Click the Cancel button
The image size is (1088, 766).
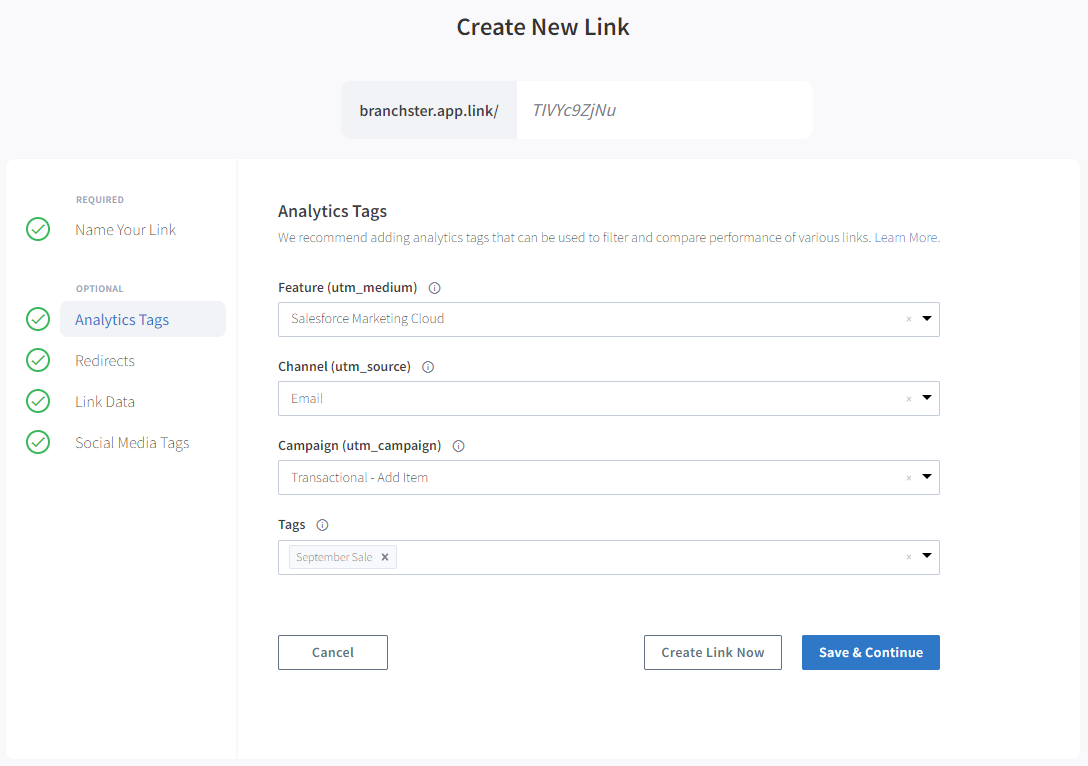tap(333, 652)
